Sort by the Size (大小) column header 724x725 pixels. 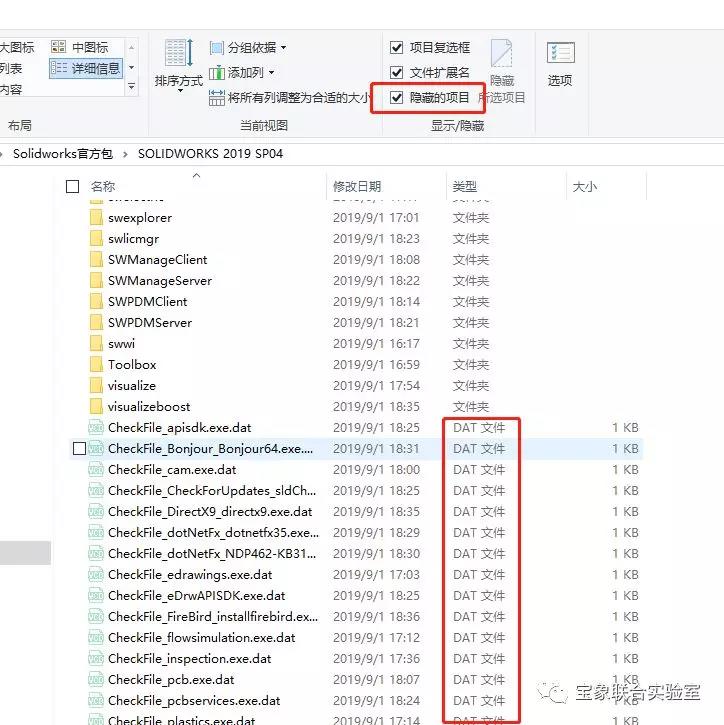(585, 186)
